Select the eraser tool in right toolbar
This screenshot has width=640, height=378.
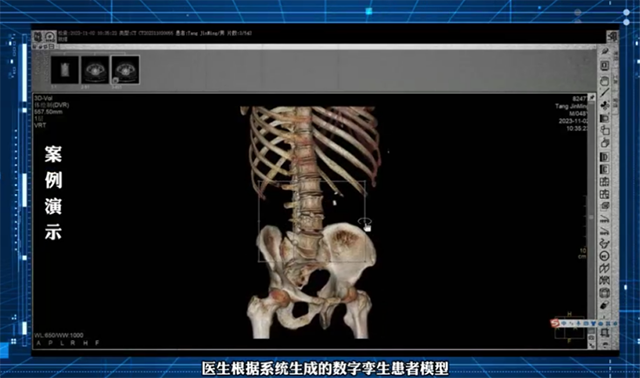604,305
